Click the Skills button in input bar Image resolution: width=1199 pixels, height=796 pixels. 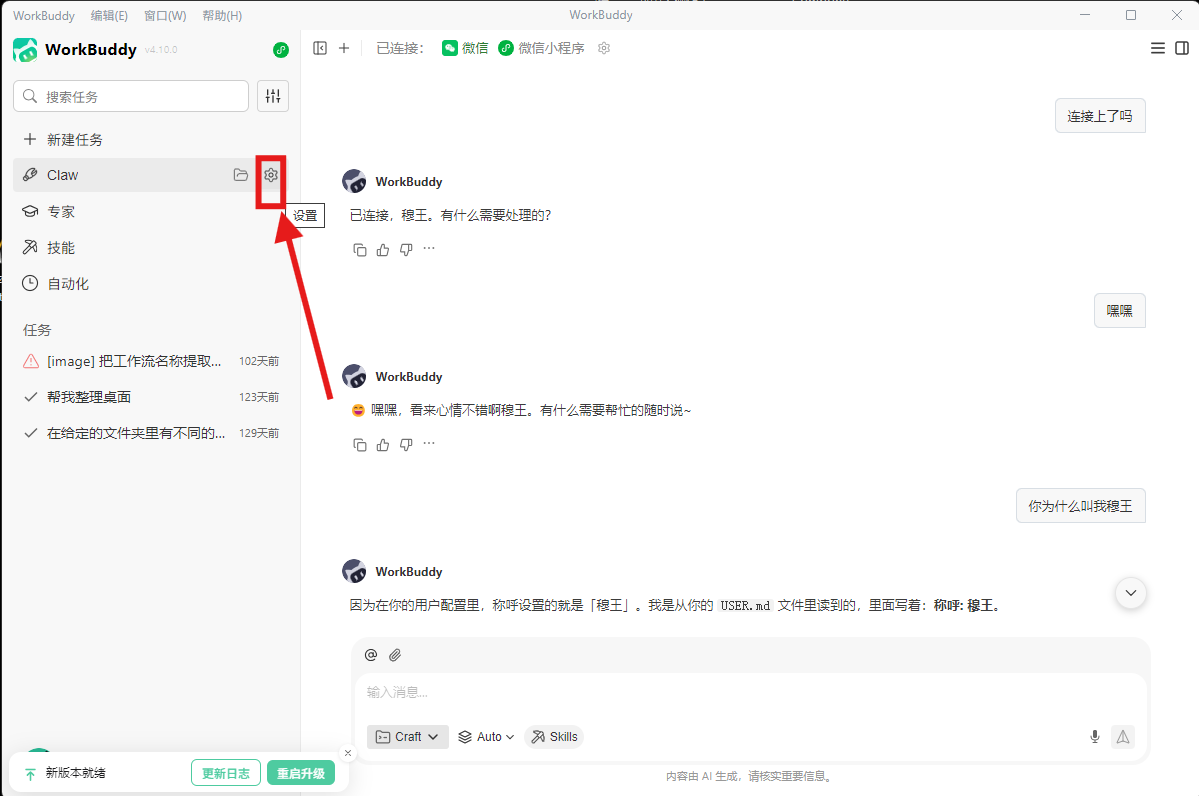tap(554, 736)
